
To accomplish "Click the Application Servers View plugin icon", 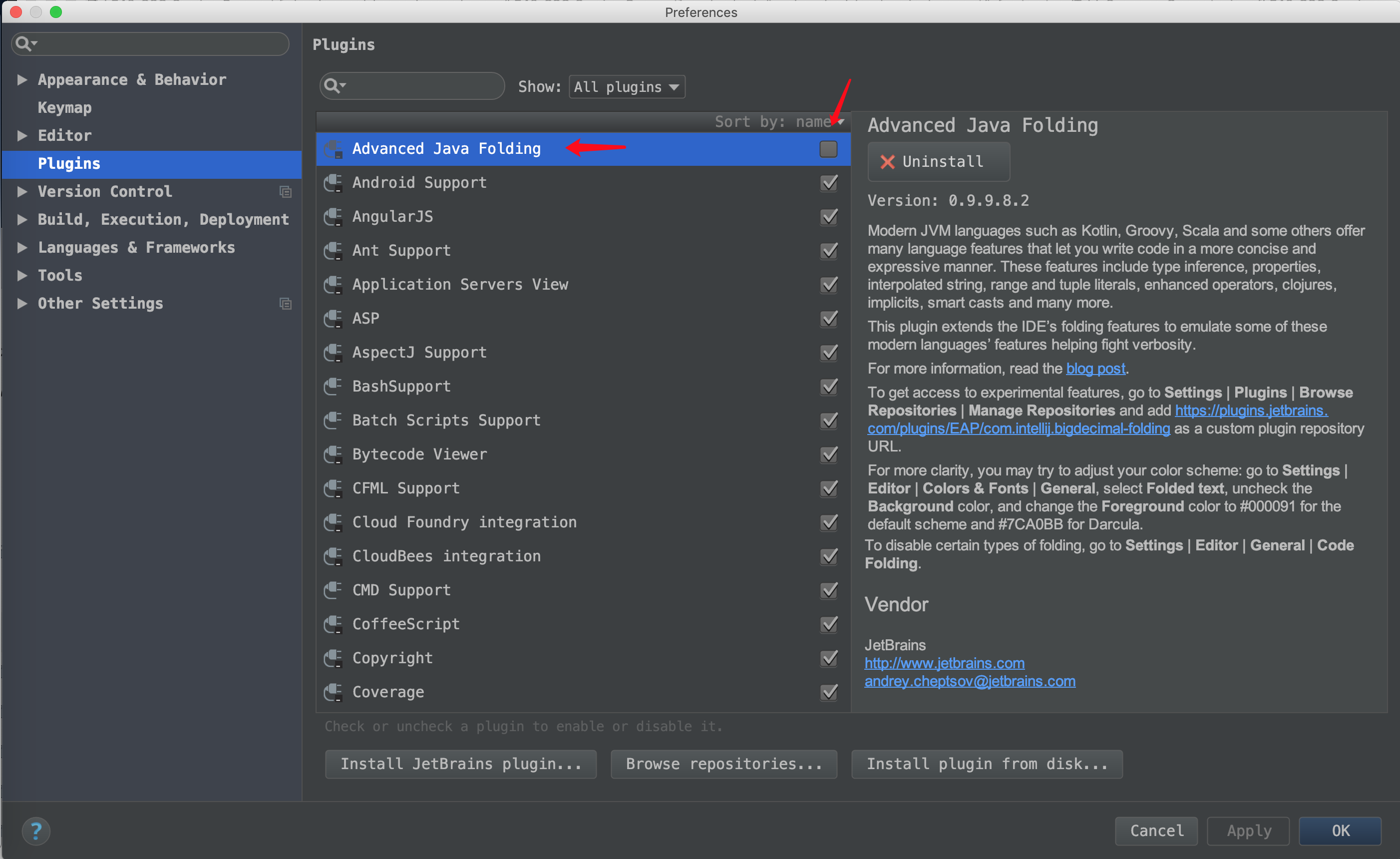I will (333, 285).
